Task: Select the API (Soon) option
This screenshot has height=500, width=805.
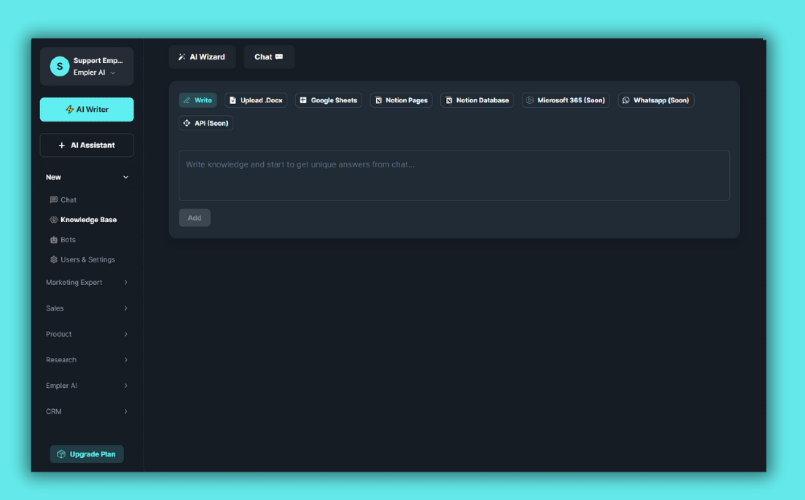Action: (x=206, y=123)
